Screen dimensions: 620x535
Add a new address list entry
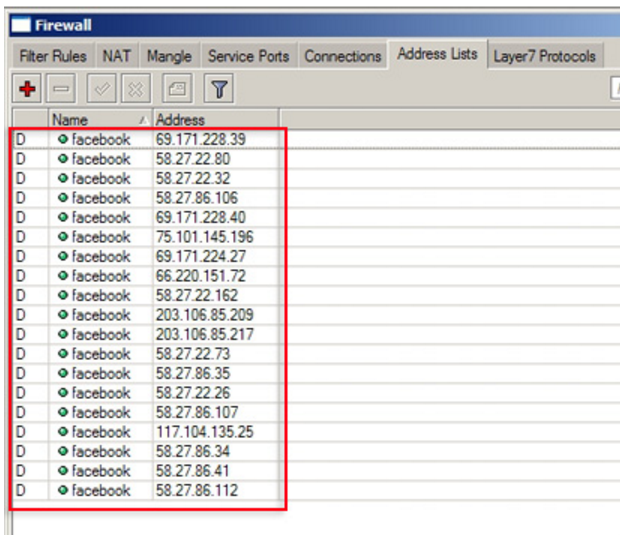tap(27, 89)
